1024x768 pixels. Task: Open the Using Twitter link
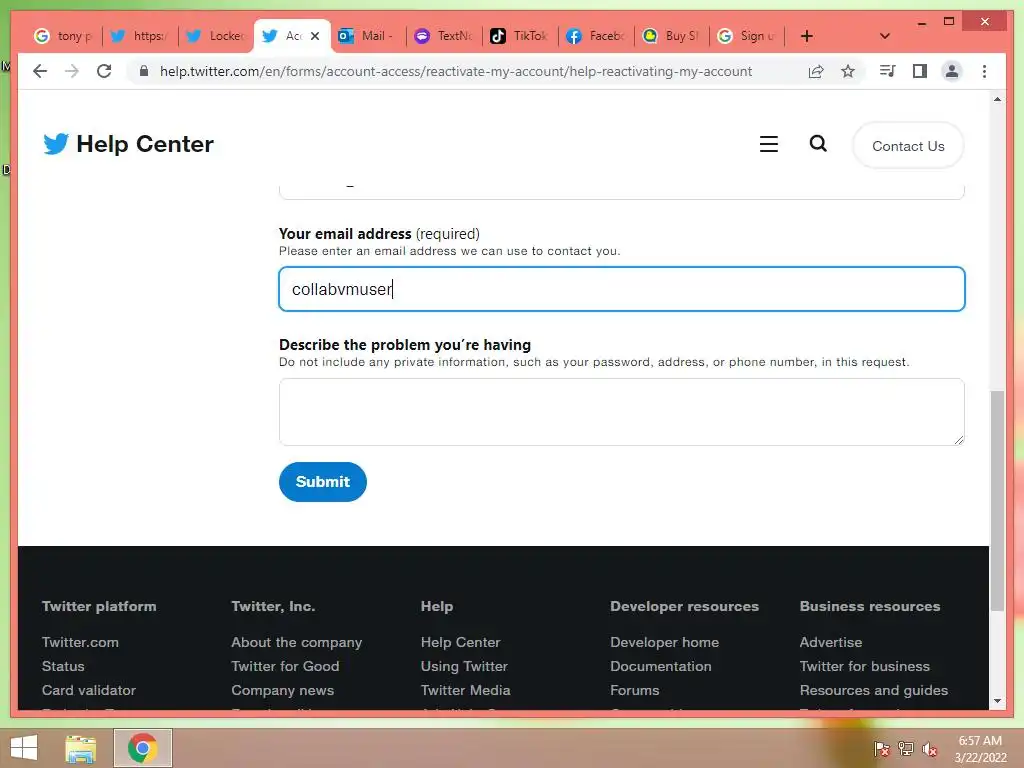point(464,666)
